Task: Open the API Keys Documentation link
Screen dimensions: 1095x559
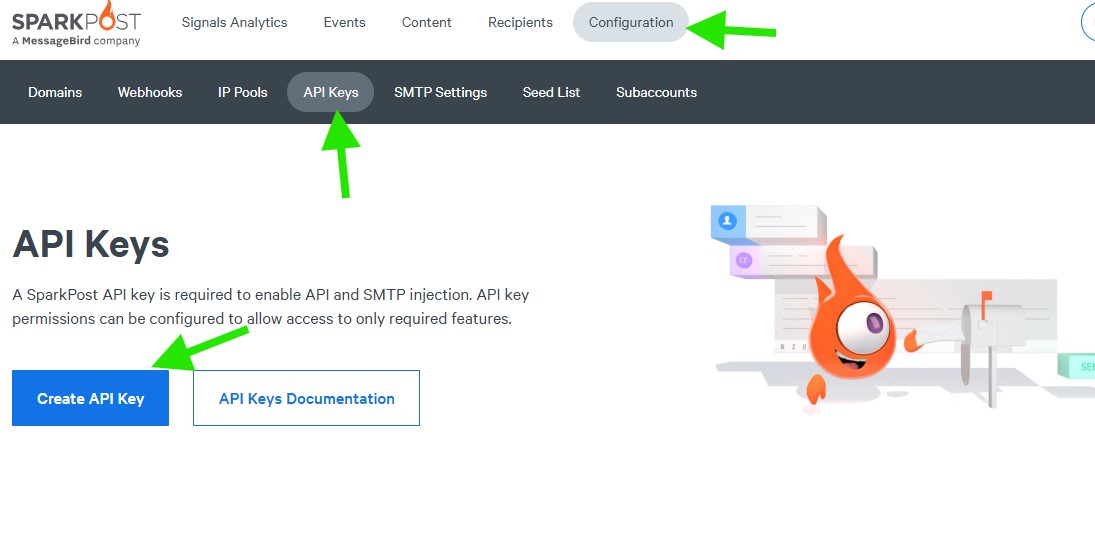Action: click(x=306, y=398)
